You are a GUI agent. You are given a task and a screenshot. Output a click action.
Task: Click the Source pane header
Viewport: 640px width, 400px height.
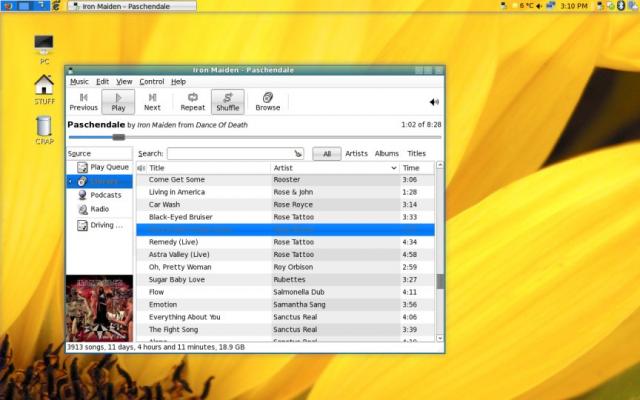pyautogui.click(x=99, y=153)
